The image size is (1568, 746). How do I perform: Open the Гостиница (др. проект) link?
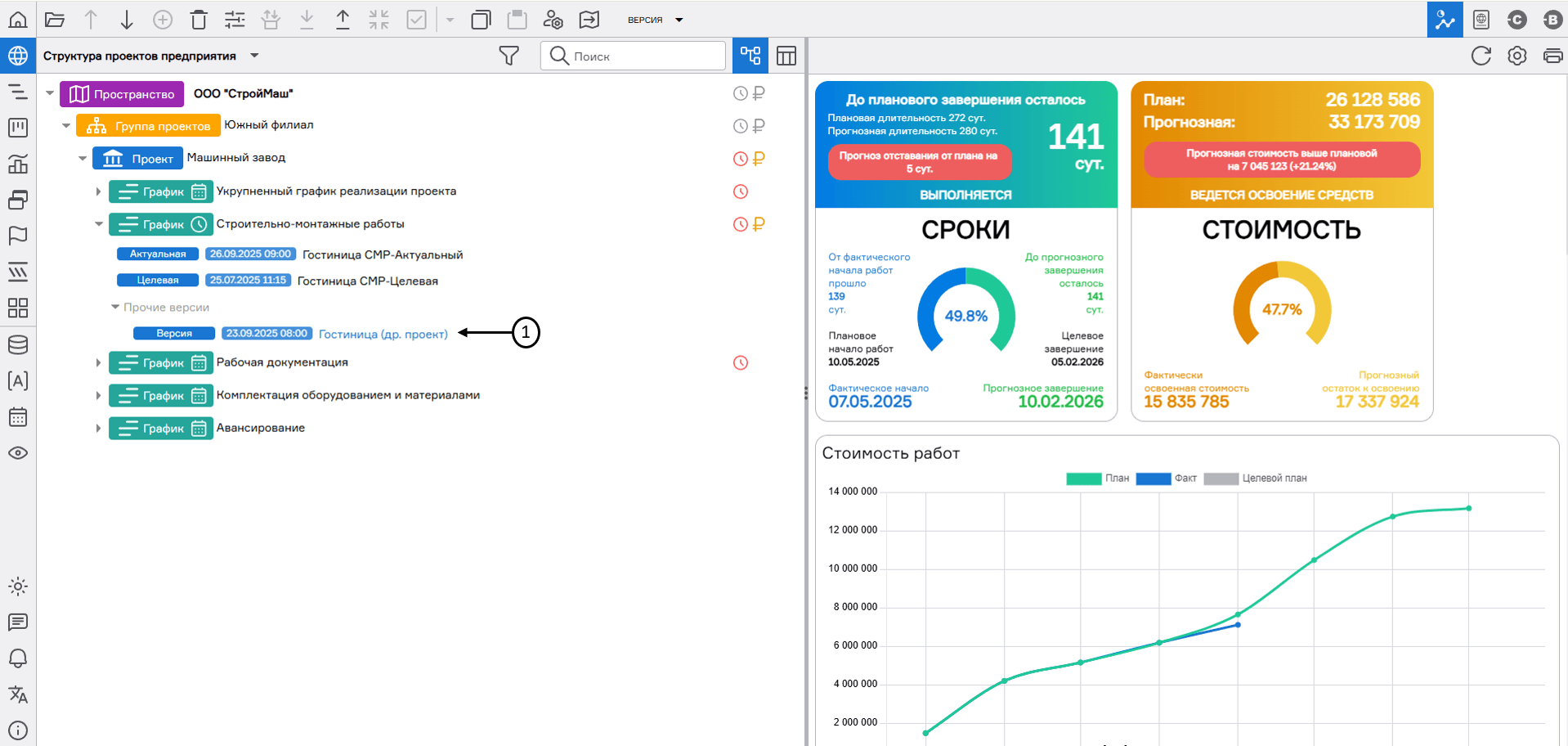point(383,334)
